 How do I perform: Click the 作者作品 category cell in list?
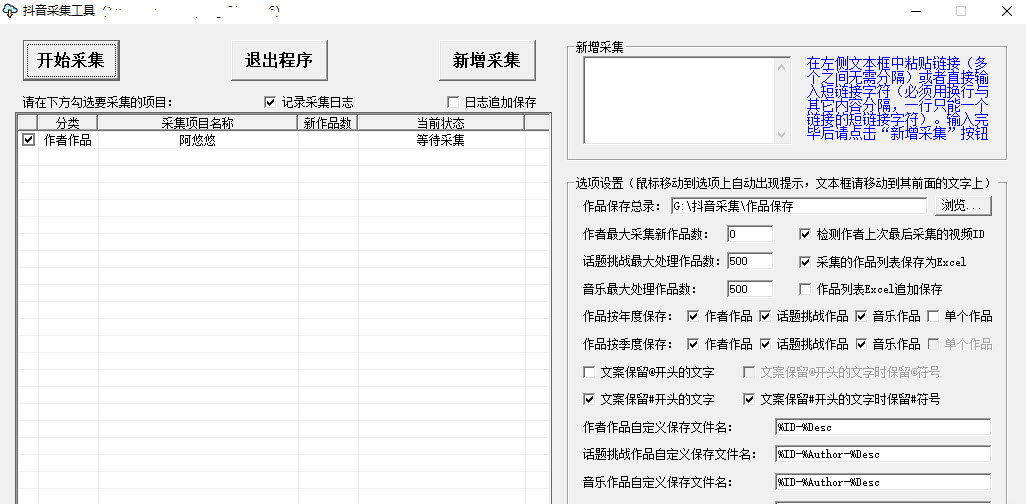coord(67,140)
